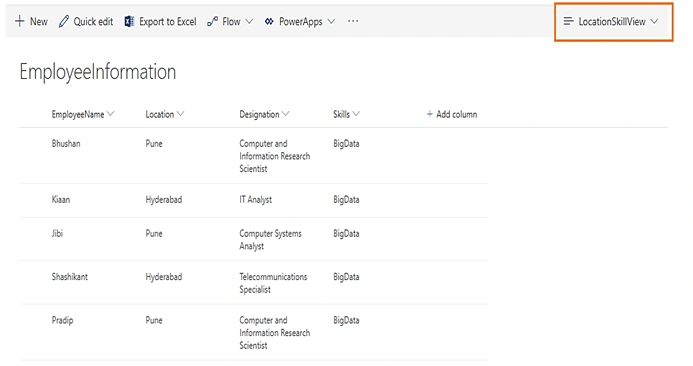Open the LocationSkillView view selector chevron

[x=655, y=21]
